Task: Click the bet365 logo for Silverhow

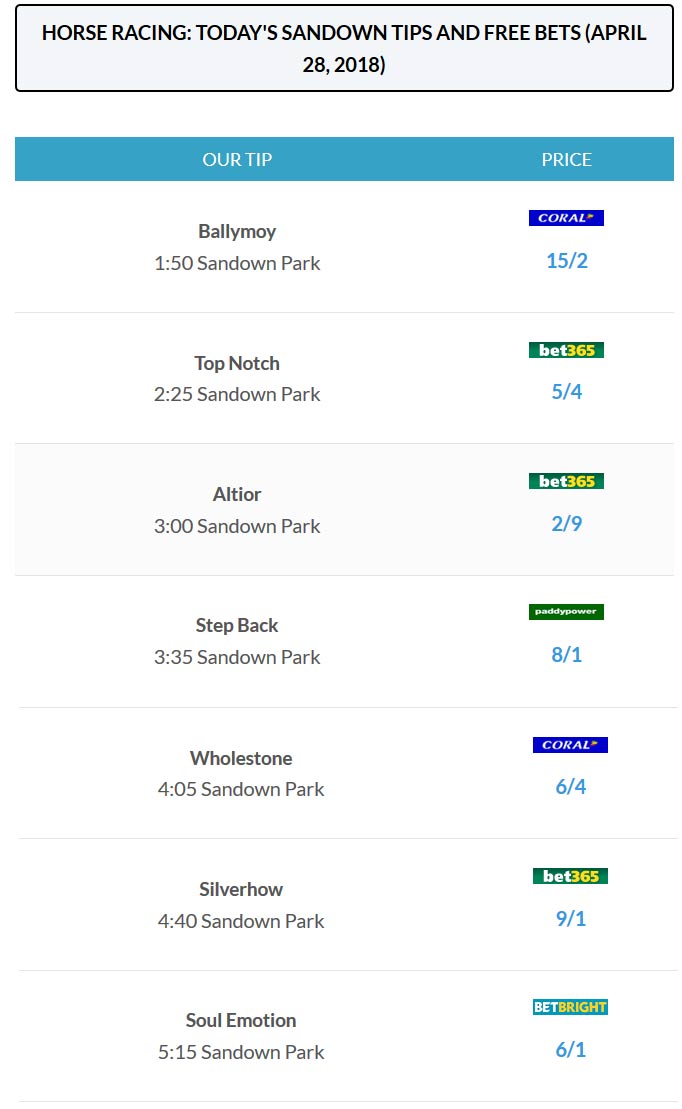Action: (570, 876)
